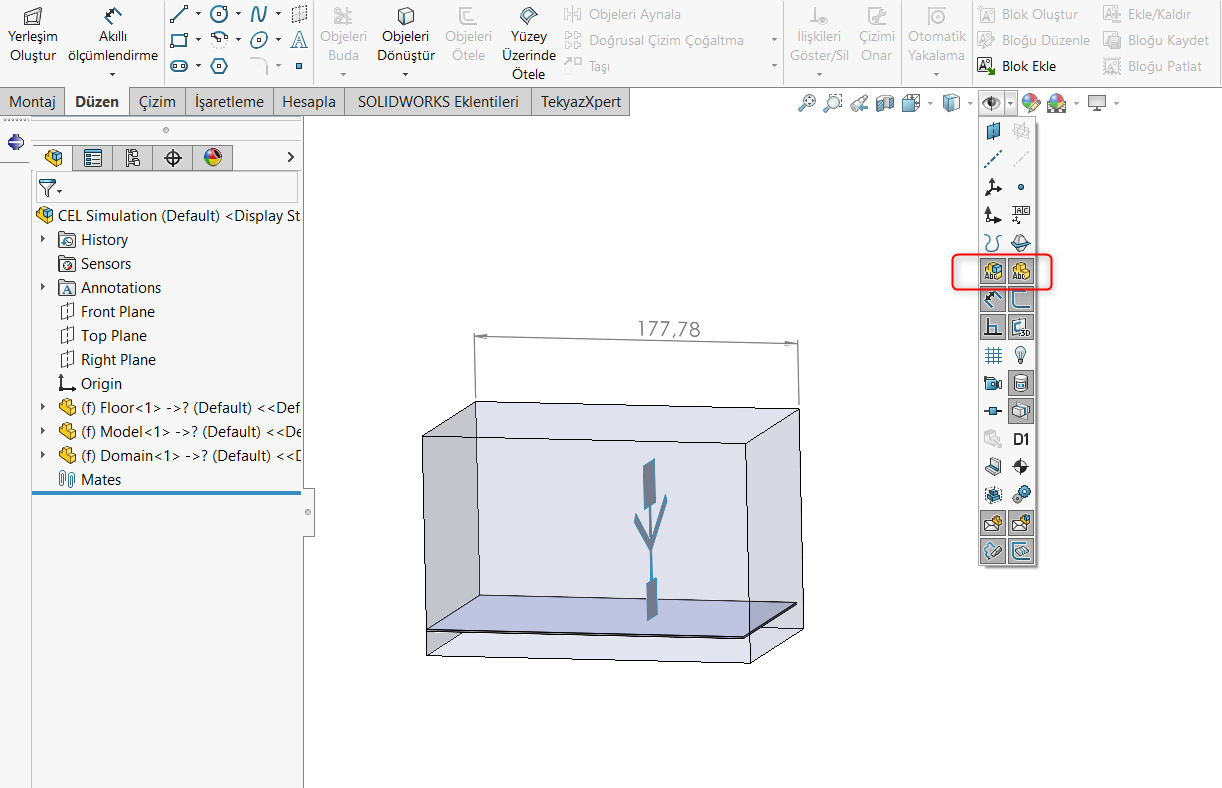The image size is (1222, 788).
Task: Toggle View Center of Mass visibility
Action: [1021, 467]
